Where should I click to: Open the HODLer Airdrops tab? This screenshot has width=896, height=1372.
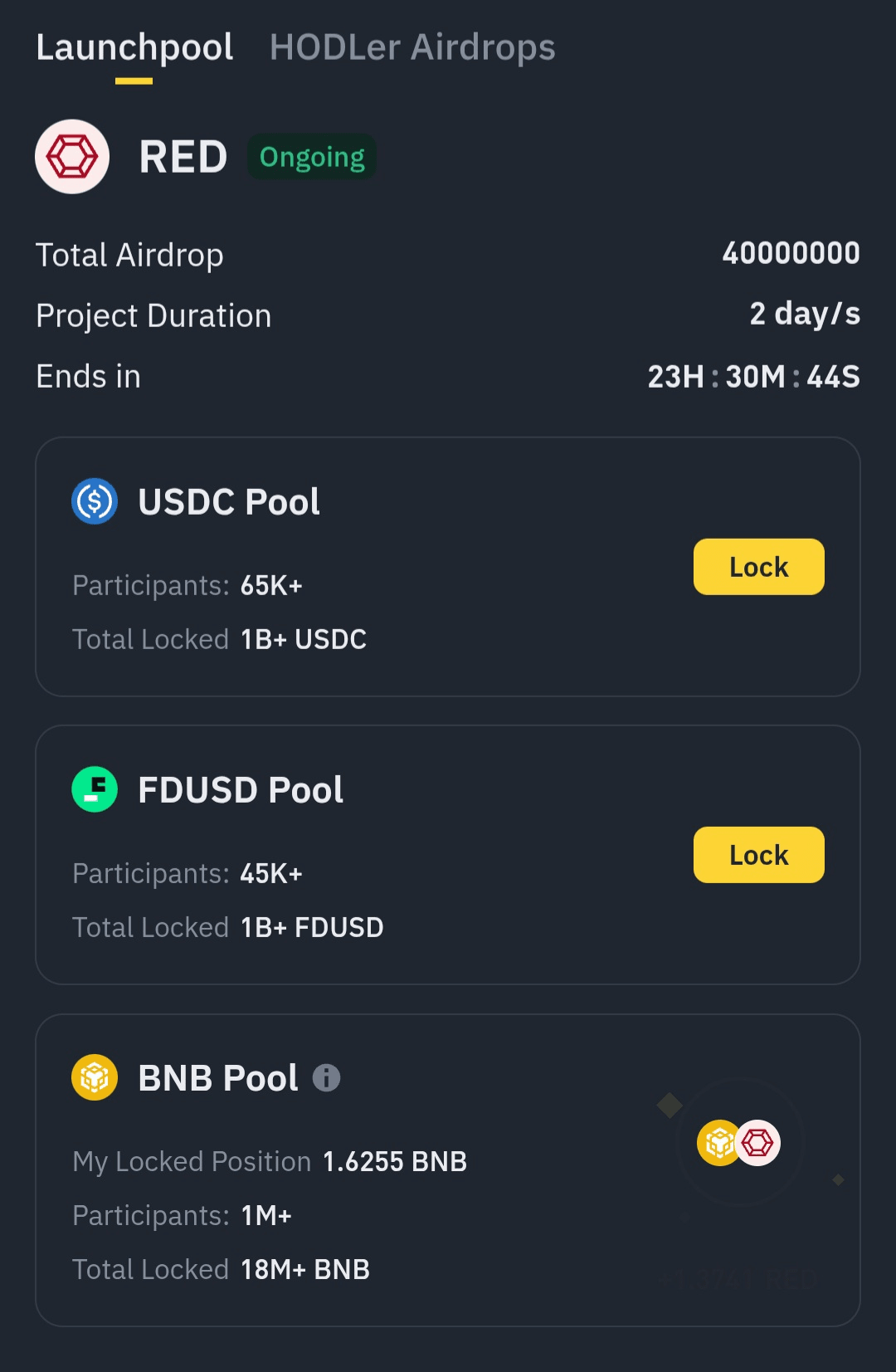[412, 48]
